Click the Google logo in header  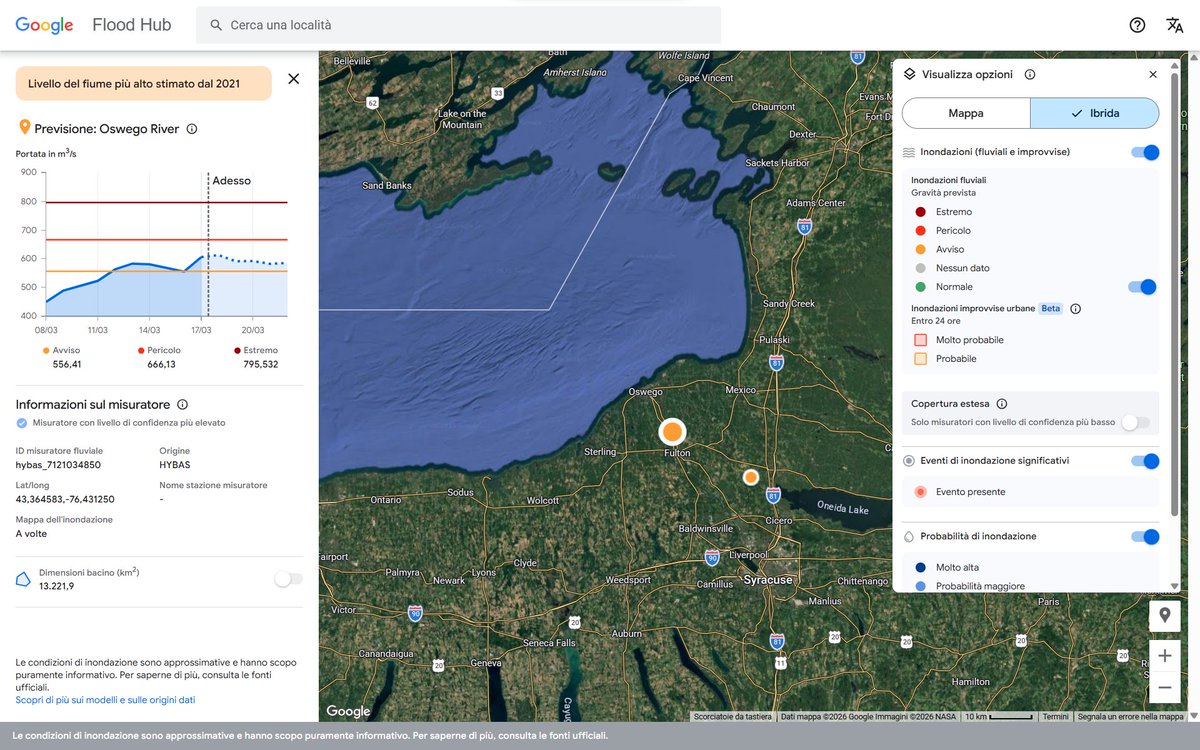pos(45,25)
